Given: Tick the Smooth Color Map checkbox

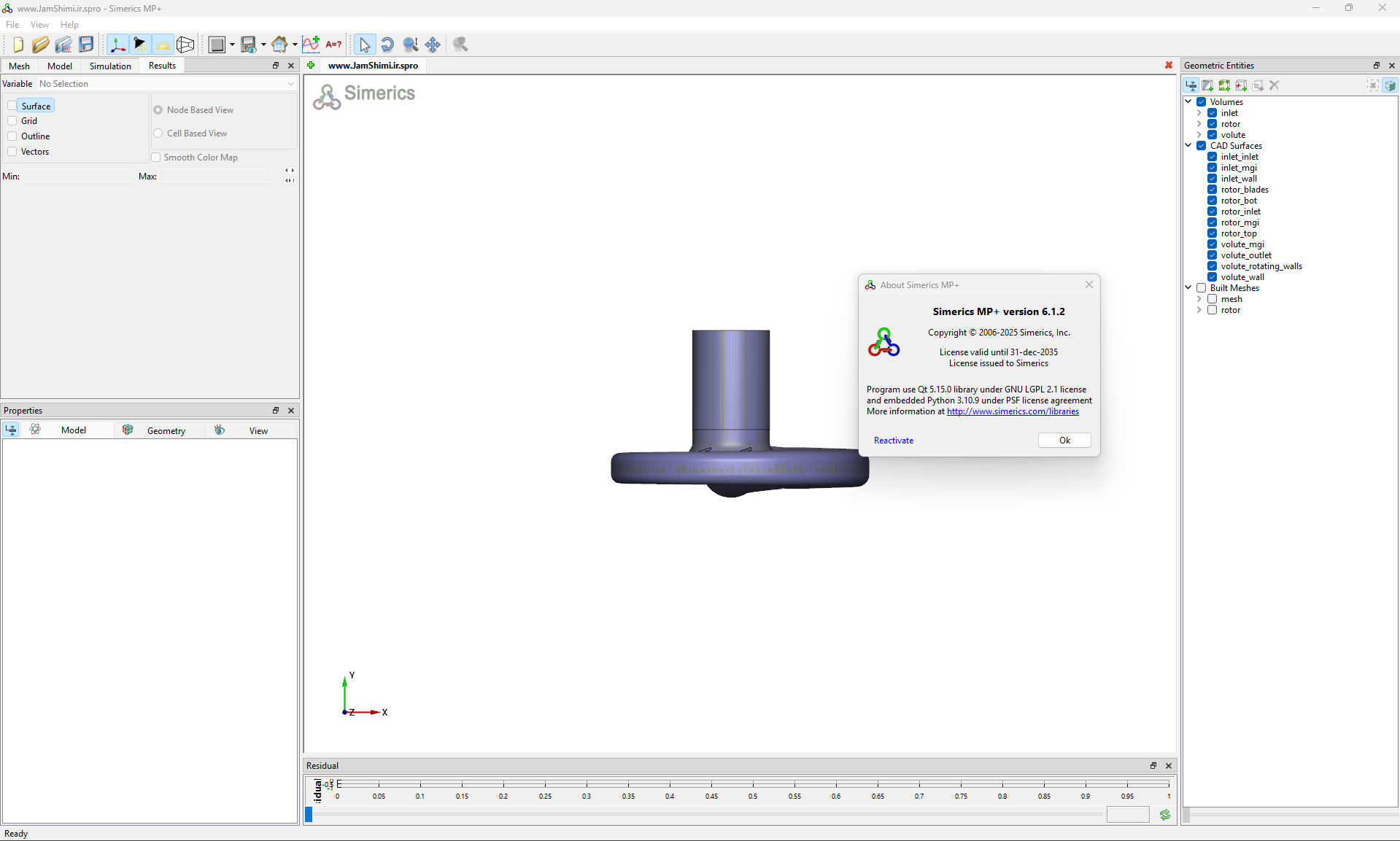Looking at the screenshot, I should coord(156,158).
